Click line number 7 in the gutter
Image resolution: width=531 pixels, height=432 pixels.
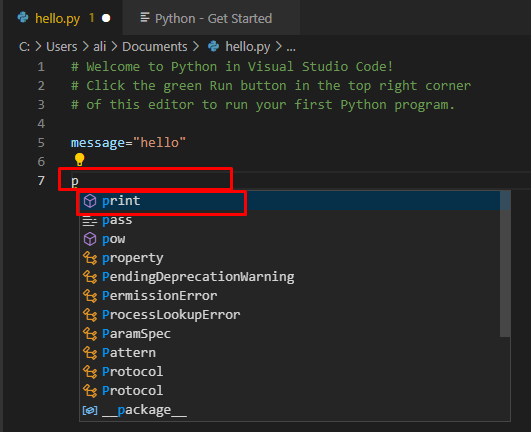coord(41,180)
